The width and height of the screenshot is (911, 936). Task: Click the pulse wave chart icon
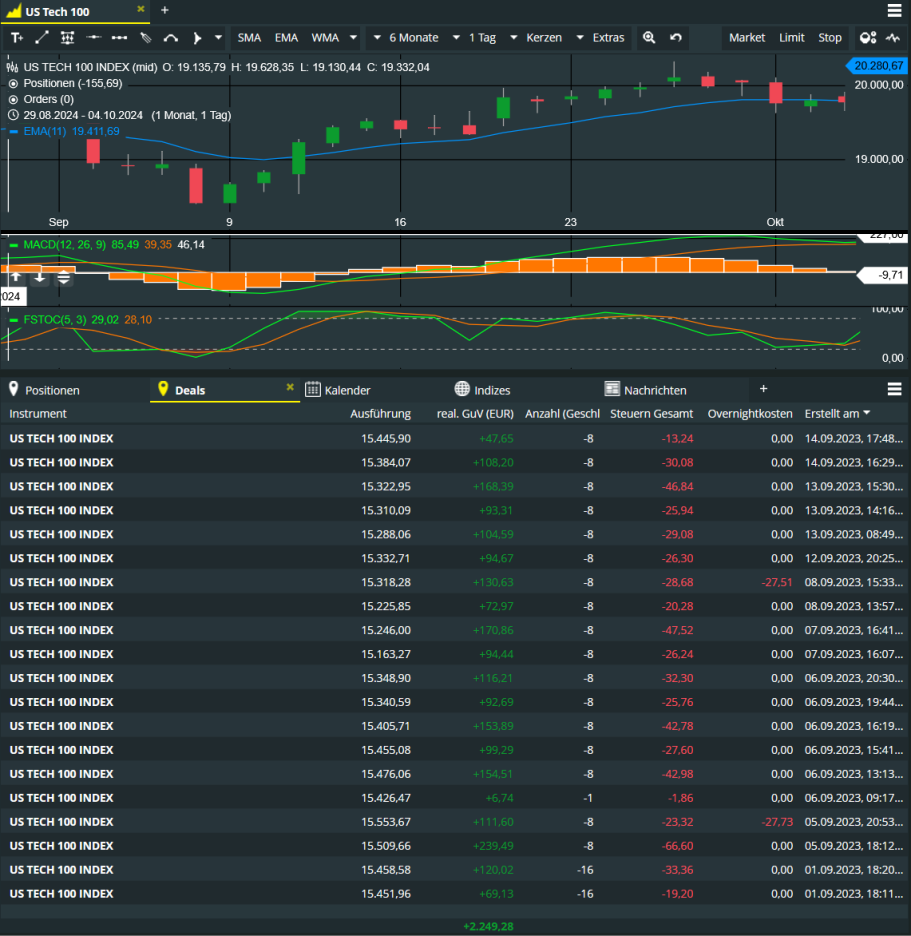[x=893, y=38]
